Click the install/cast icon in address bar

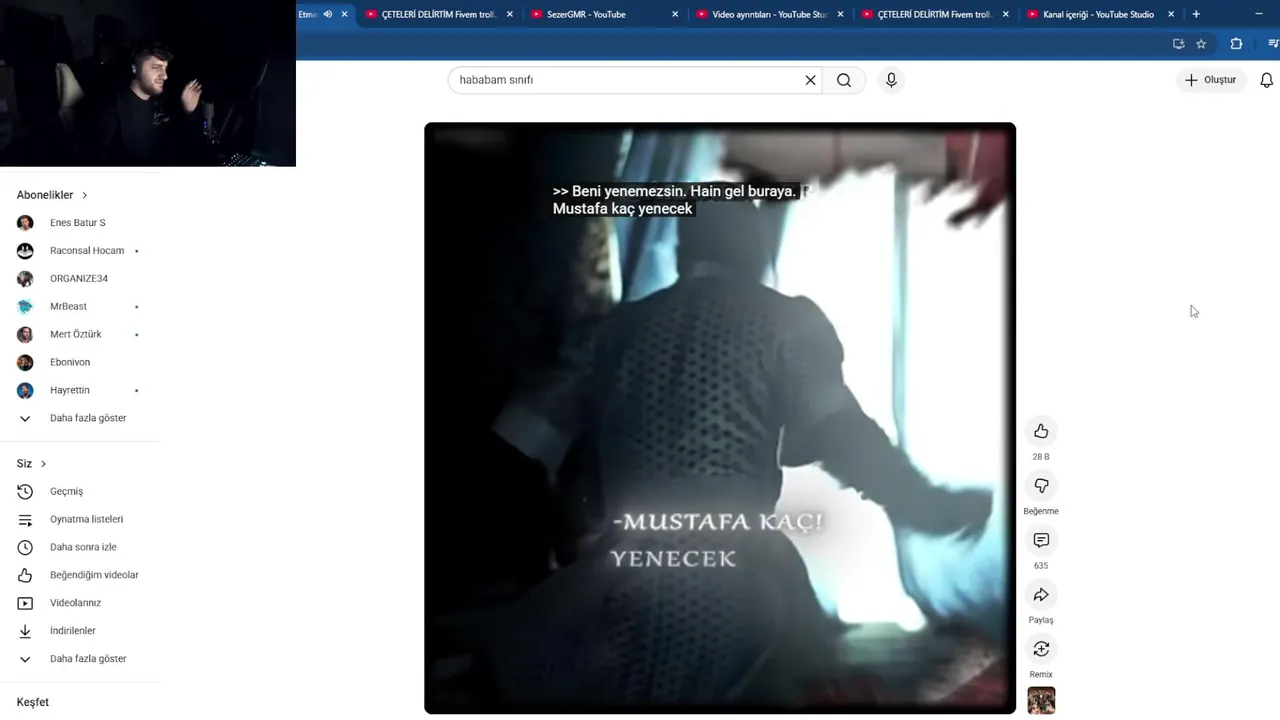click(1178, 44)
